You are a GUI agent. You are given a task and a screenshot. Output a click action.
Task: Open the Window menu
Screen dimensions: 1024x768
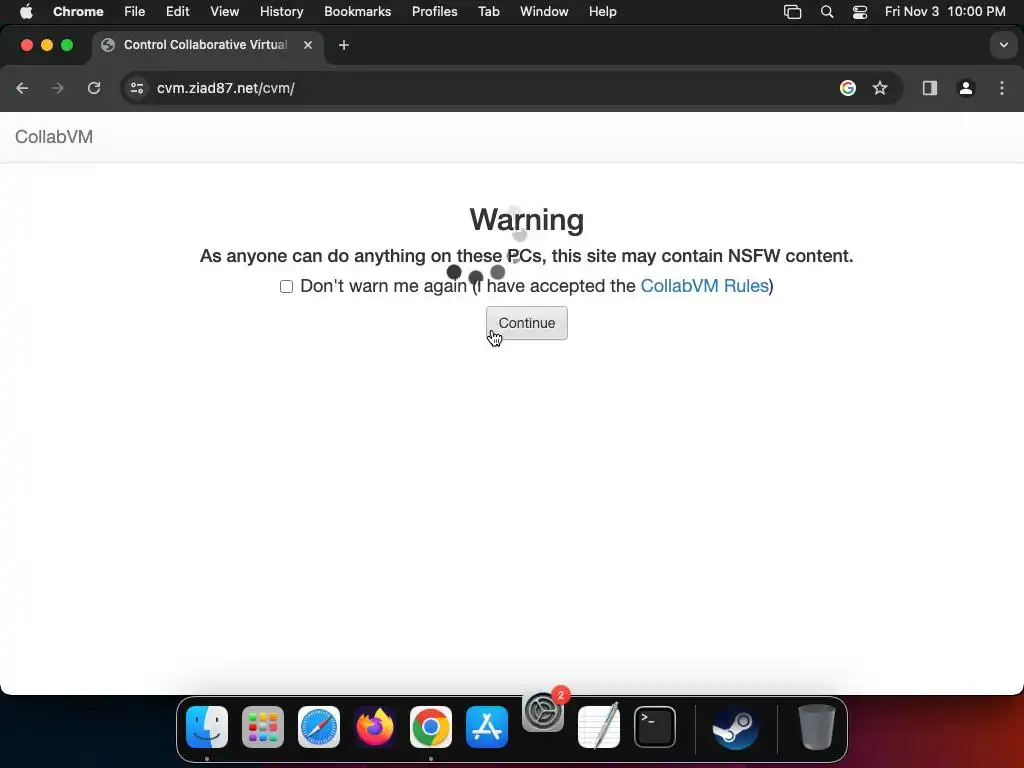544,12
